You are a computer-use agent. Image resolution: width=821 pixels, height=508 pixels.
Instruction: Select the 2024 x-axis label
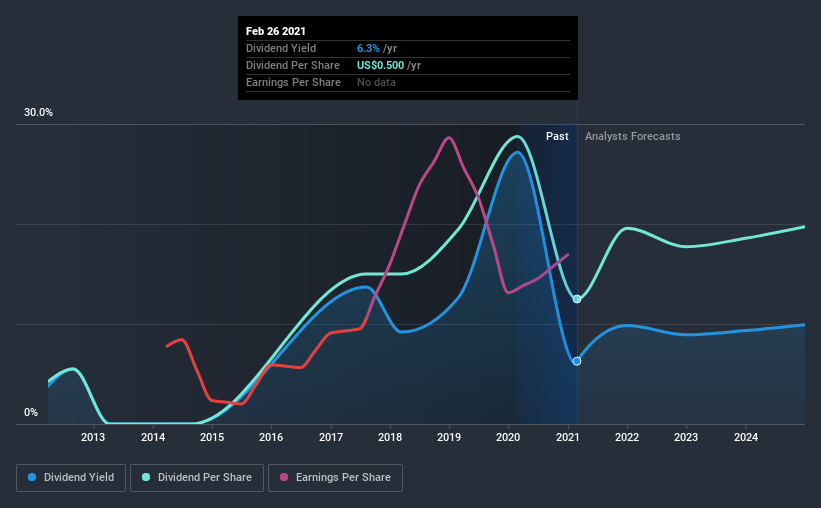coord(746,437)
